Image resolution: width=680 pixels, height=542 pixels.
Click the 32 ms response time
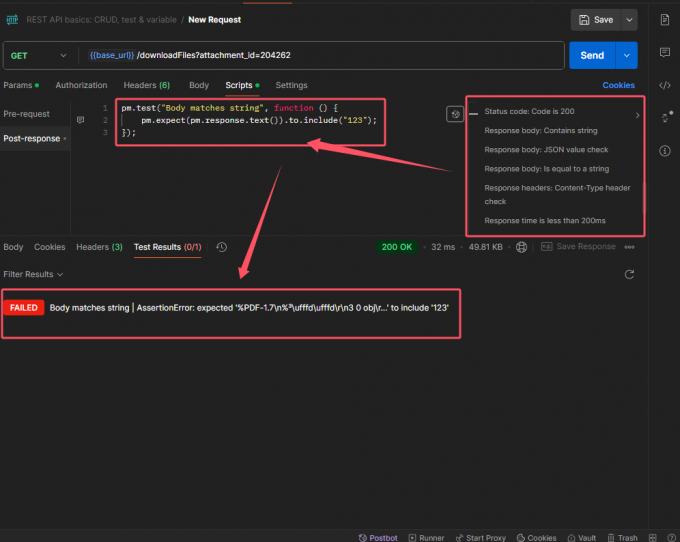tap(443, 247)
